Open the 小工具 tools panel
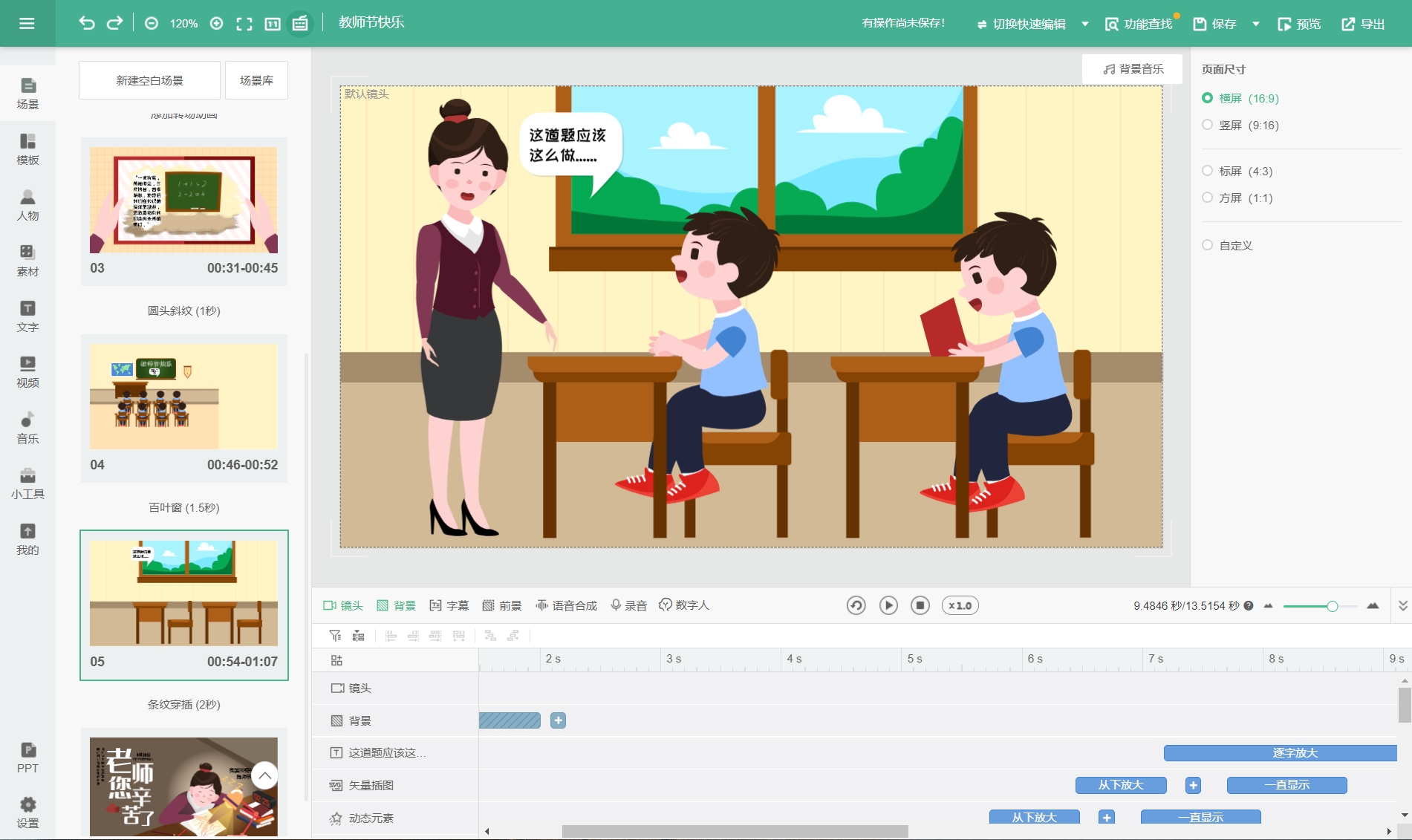Image resolution: width=1412 pixels, height=840 pixels. point(27,484)
